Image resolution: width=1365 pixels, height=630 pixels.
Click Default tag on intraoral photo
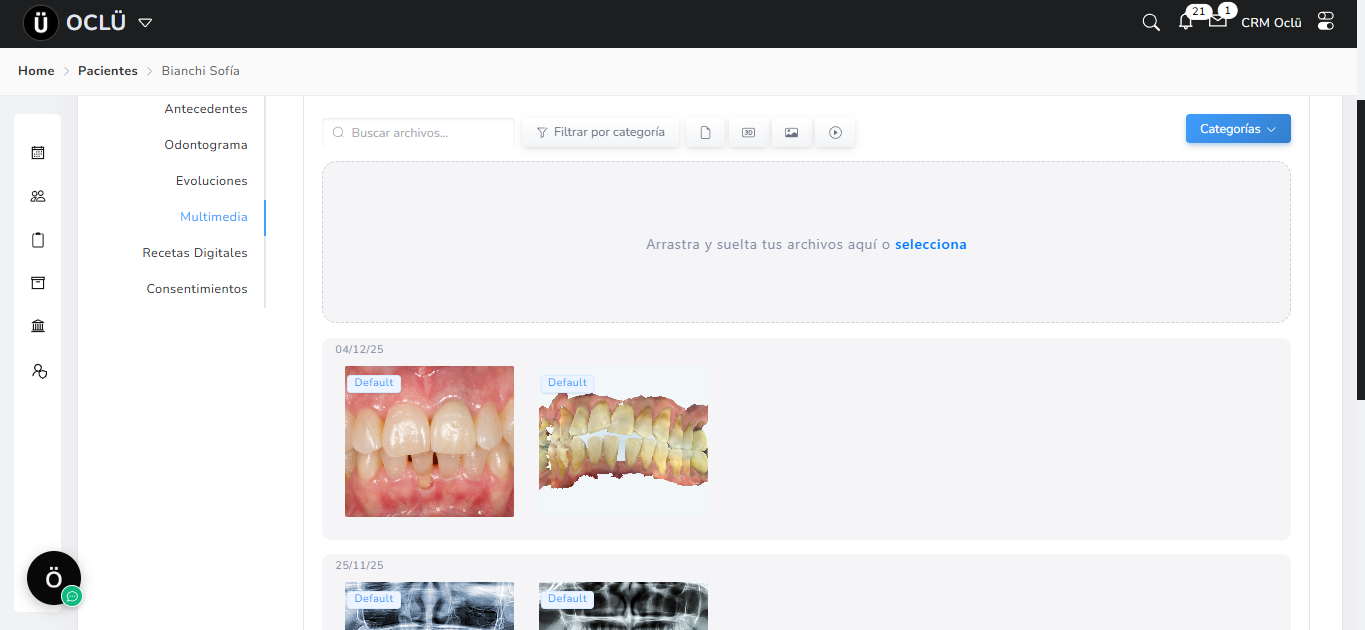(x=374, y=383)
